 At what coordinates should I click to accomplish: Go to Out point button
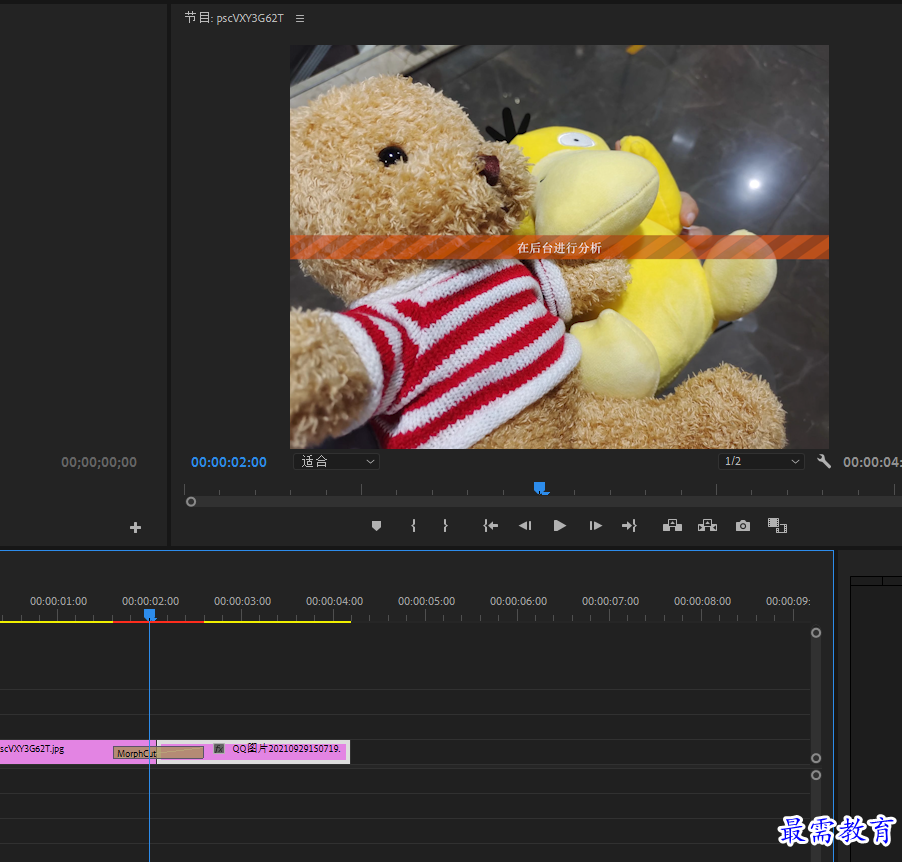click(x=629, y=525)
